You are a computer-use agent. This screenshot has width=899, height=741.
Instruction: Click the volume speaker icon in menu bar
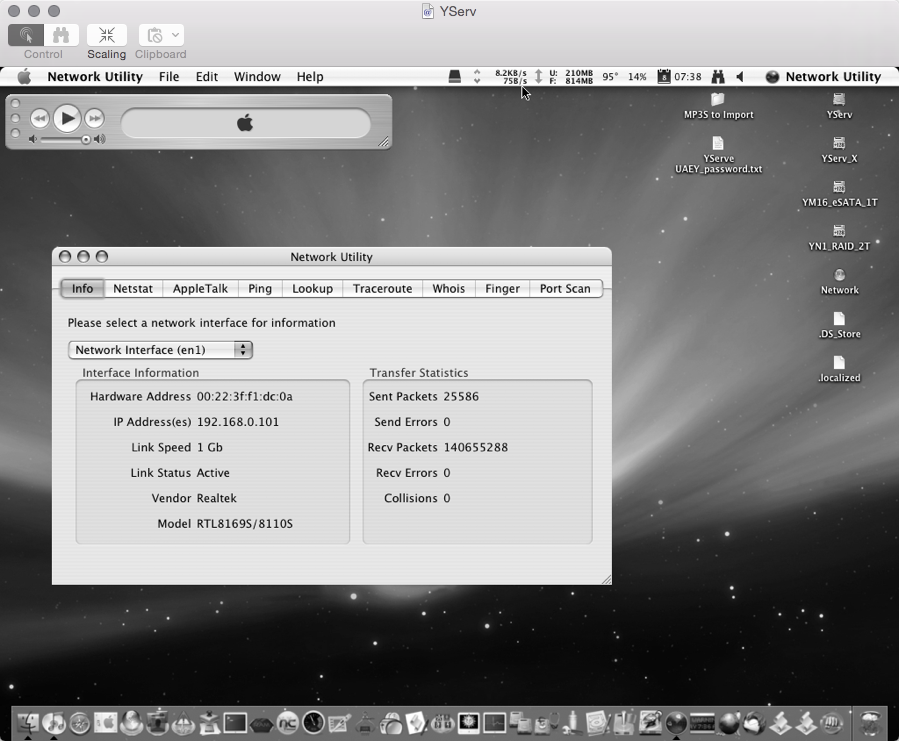740,77
